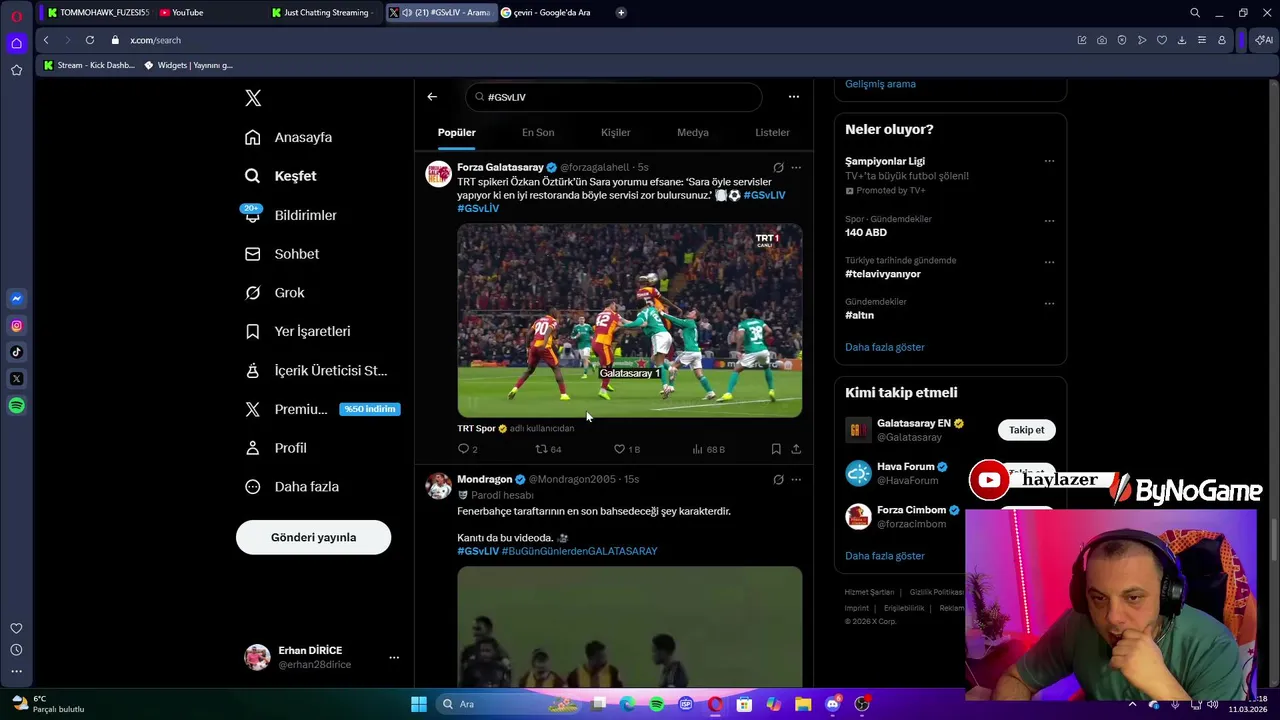Open Messenger in Opera sidebar

coord(16,299)
